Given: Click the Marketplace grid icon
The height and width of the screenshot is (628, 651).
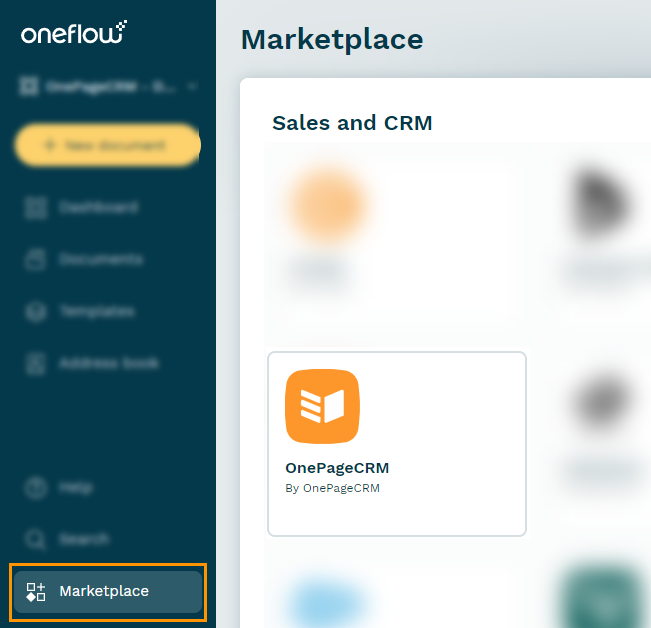Looking at the screenshot, I should [36, 592].
